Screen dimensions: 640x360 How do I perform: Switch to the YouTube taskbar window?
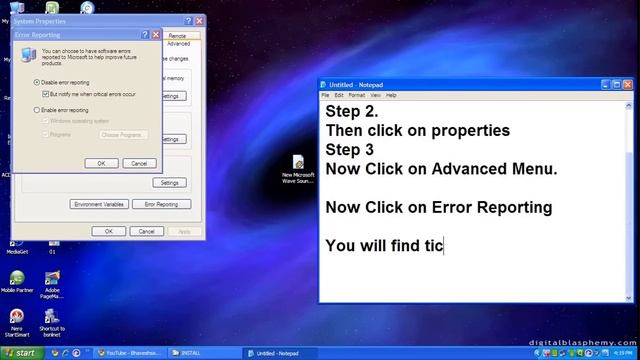(x=130, y=353)
